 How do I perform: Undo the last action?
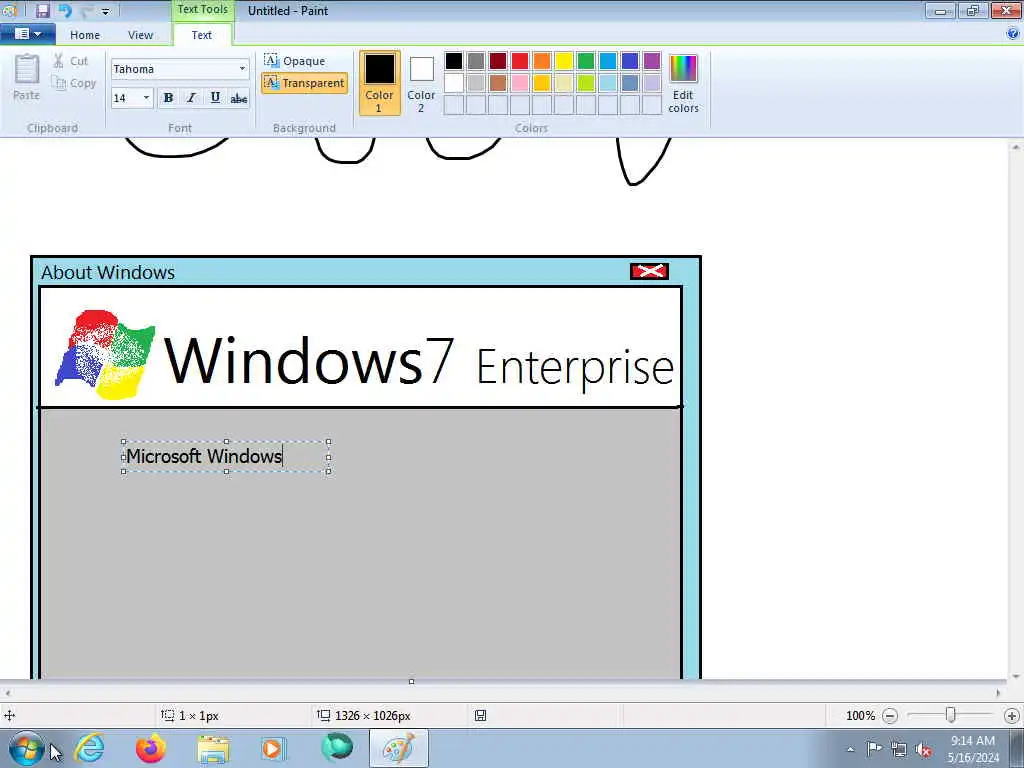(x=65, y=10)
